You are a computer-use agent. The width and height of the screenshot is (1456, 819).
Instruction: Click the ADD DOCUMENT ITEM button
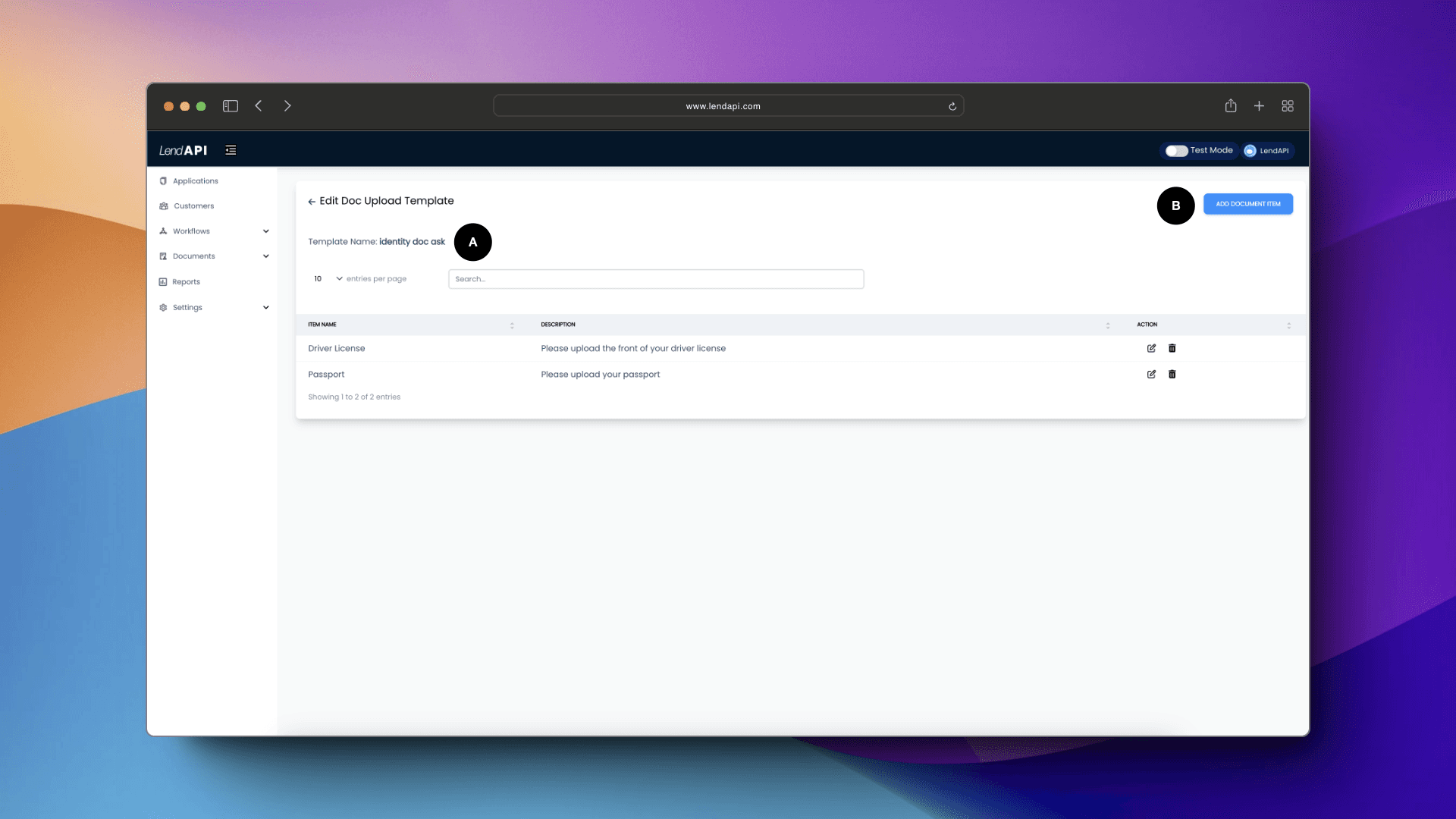pos(1248,203)
